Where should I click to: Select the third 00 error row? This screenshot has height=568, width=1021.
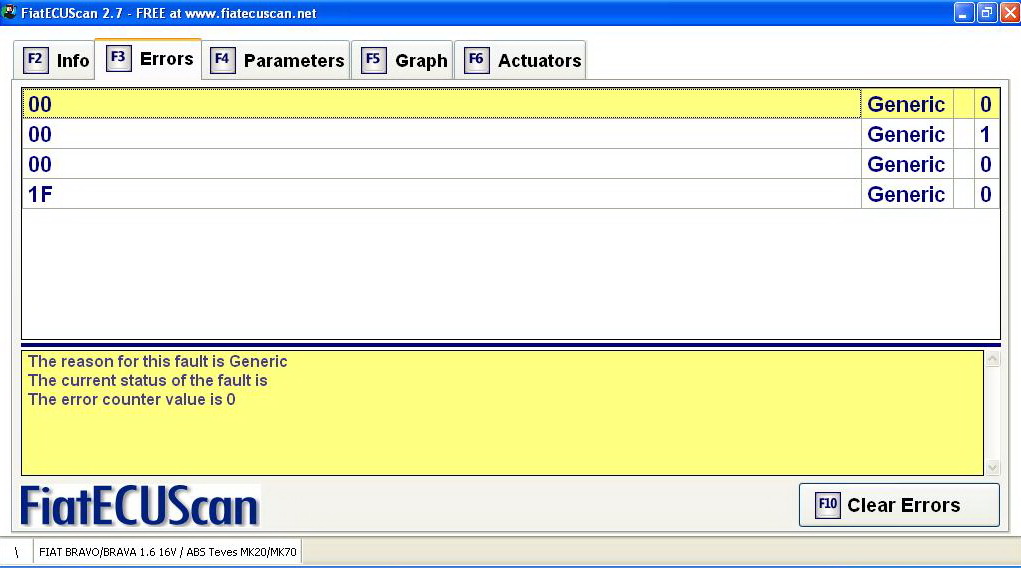click(x=511, y=164)
